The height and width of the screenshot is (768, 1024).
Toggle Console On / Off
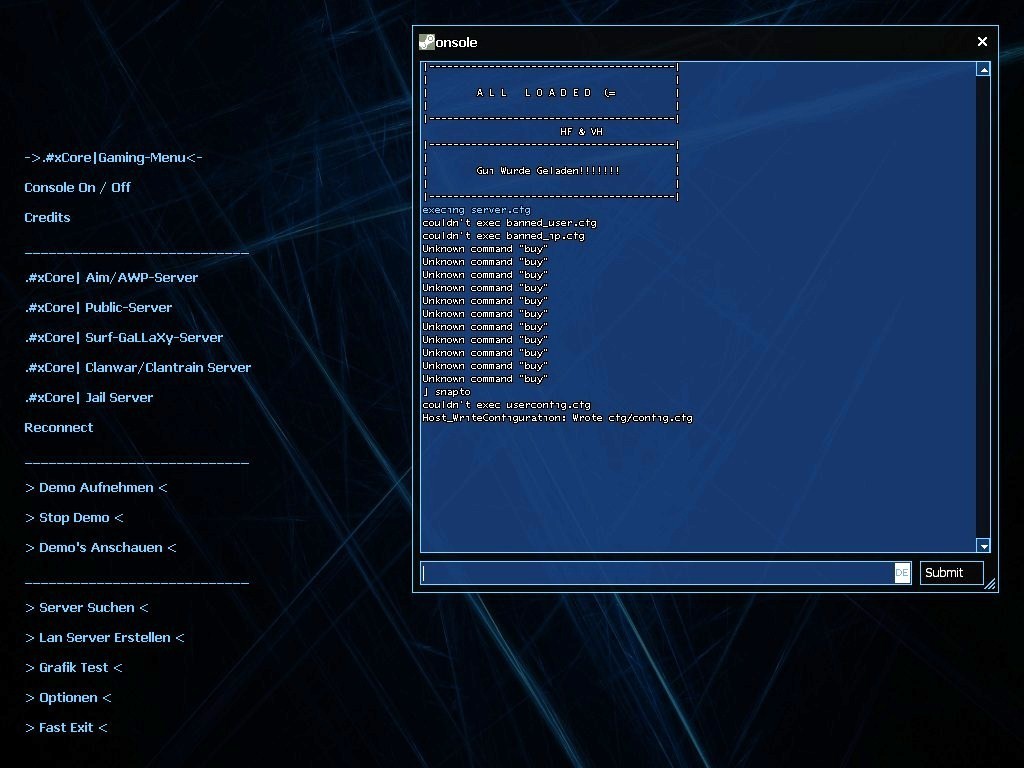coord(77,187)
